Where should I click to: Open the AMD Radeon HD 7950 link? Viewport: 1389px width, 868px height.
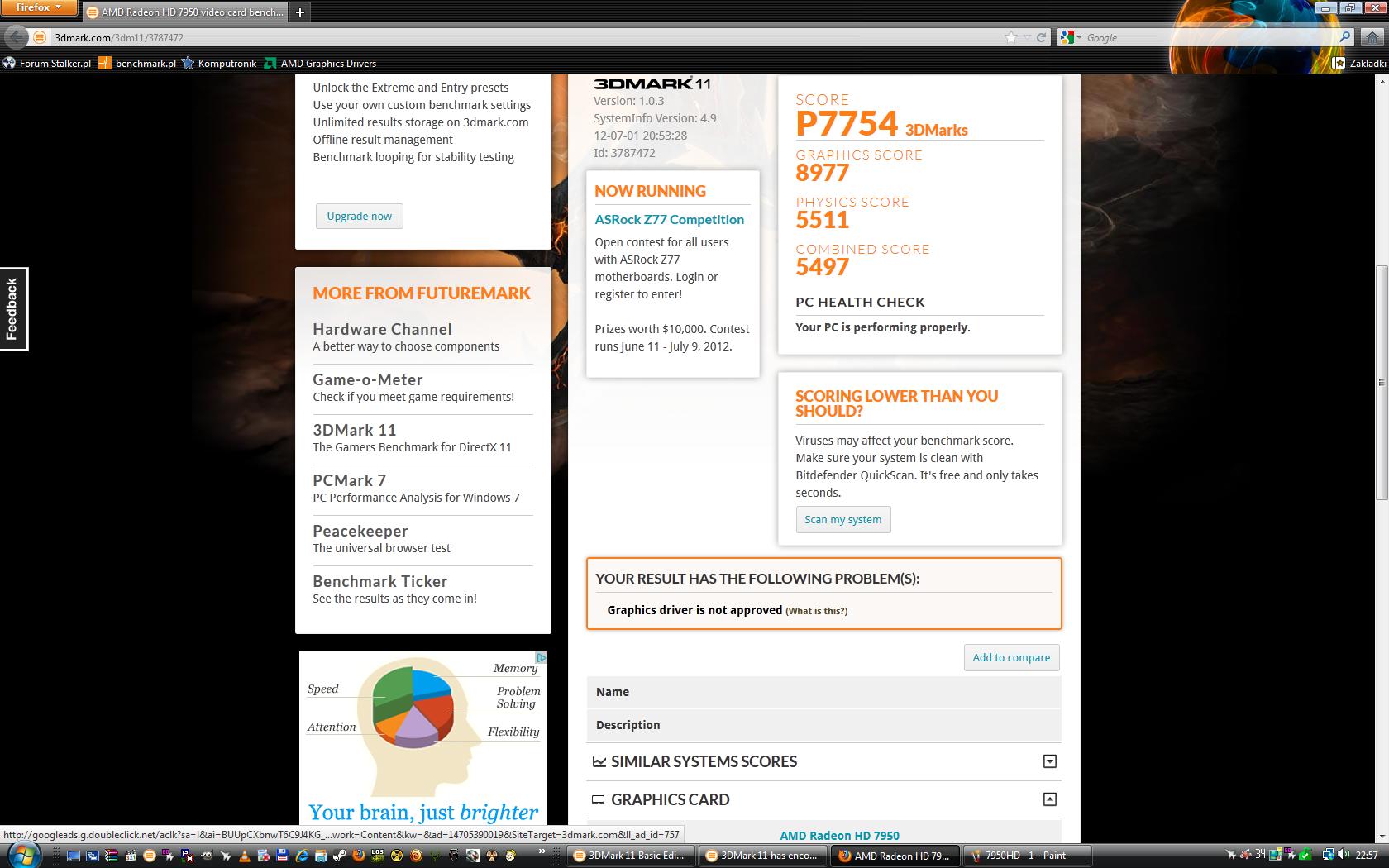(839, 835)
